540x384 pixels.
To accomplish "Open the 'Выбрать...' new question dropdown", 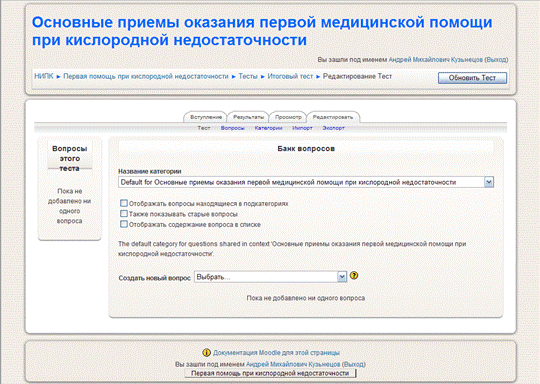I will point(270,277).
